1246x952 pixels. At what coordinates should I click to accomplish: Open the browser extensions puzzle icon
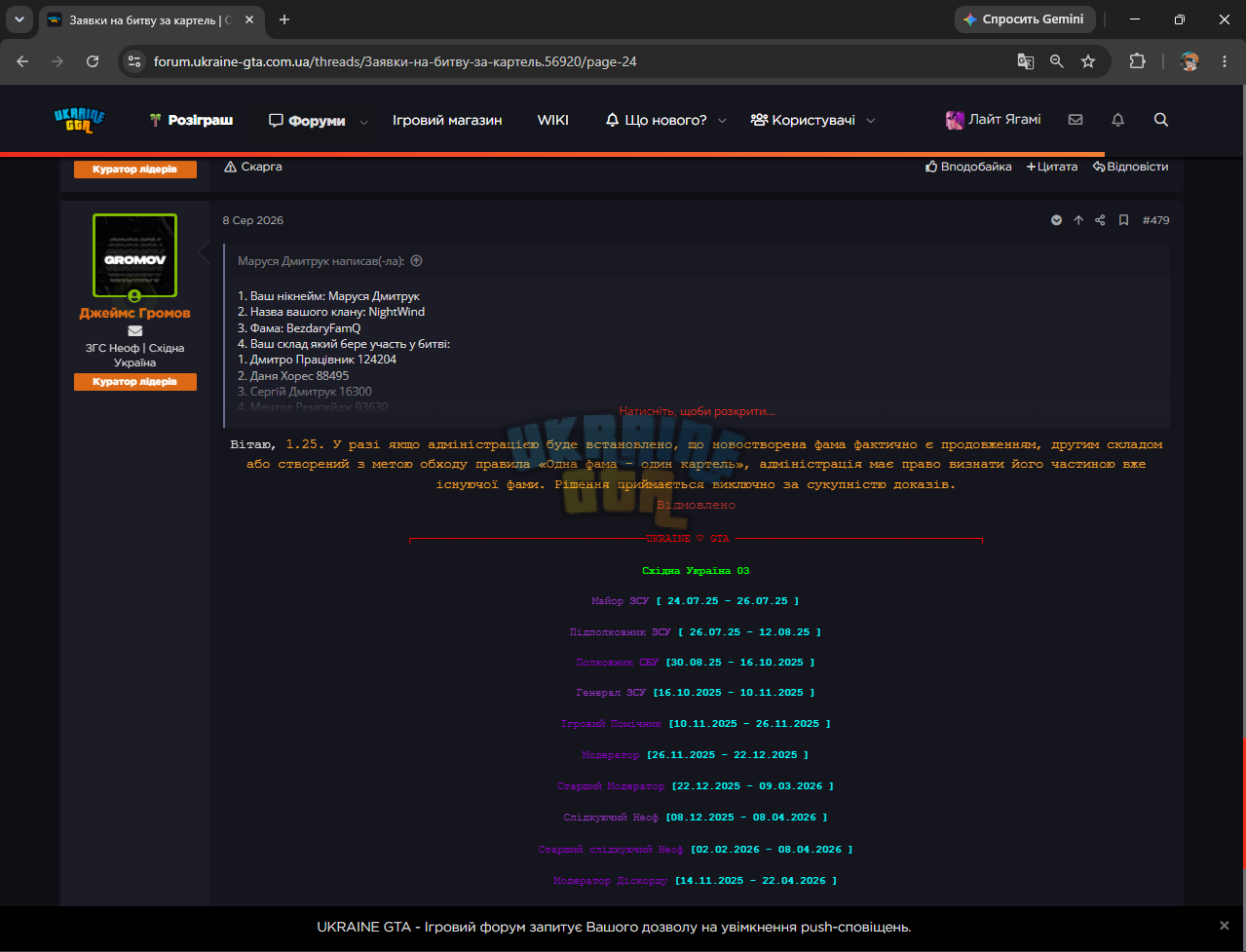pyautogui.click(x=1137, y=61)
